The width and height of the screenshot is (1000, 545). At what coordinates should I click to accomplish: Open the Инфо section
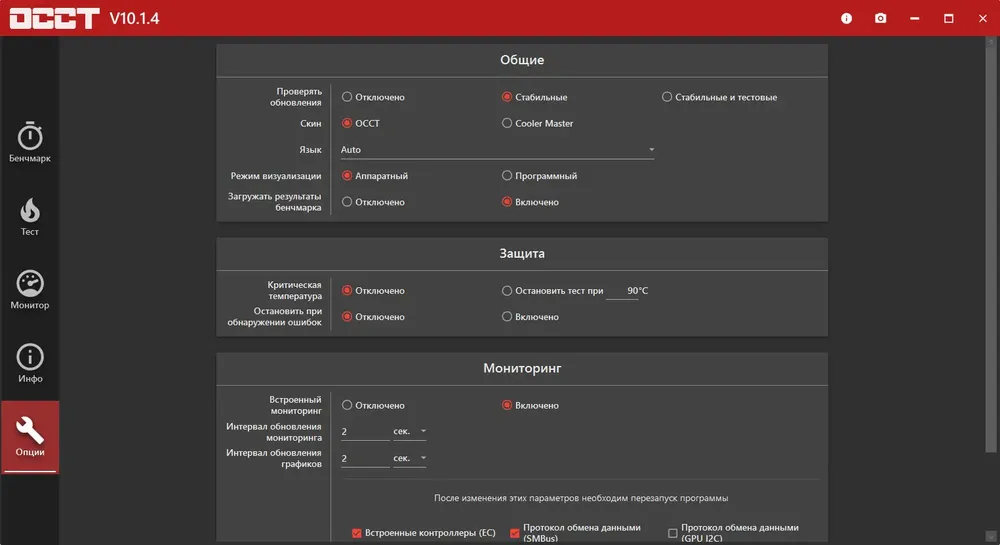(x=29, y=363)
